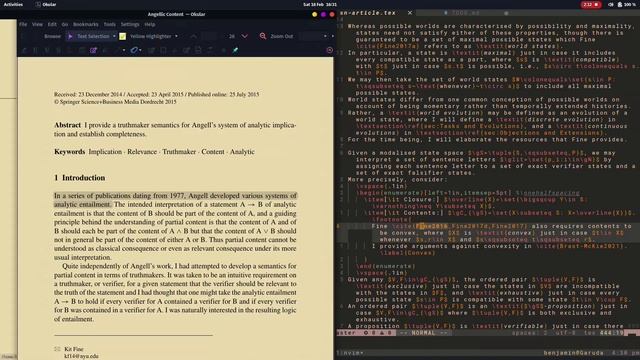Screen dimensions: 640x360
Task: Open the Edit menu in Okular
Action: [x=52, y=24]
